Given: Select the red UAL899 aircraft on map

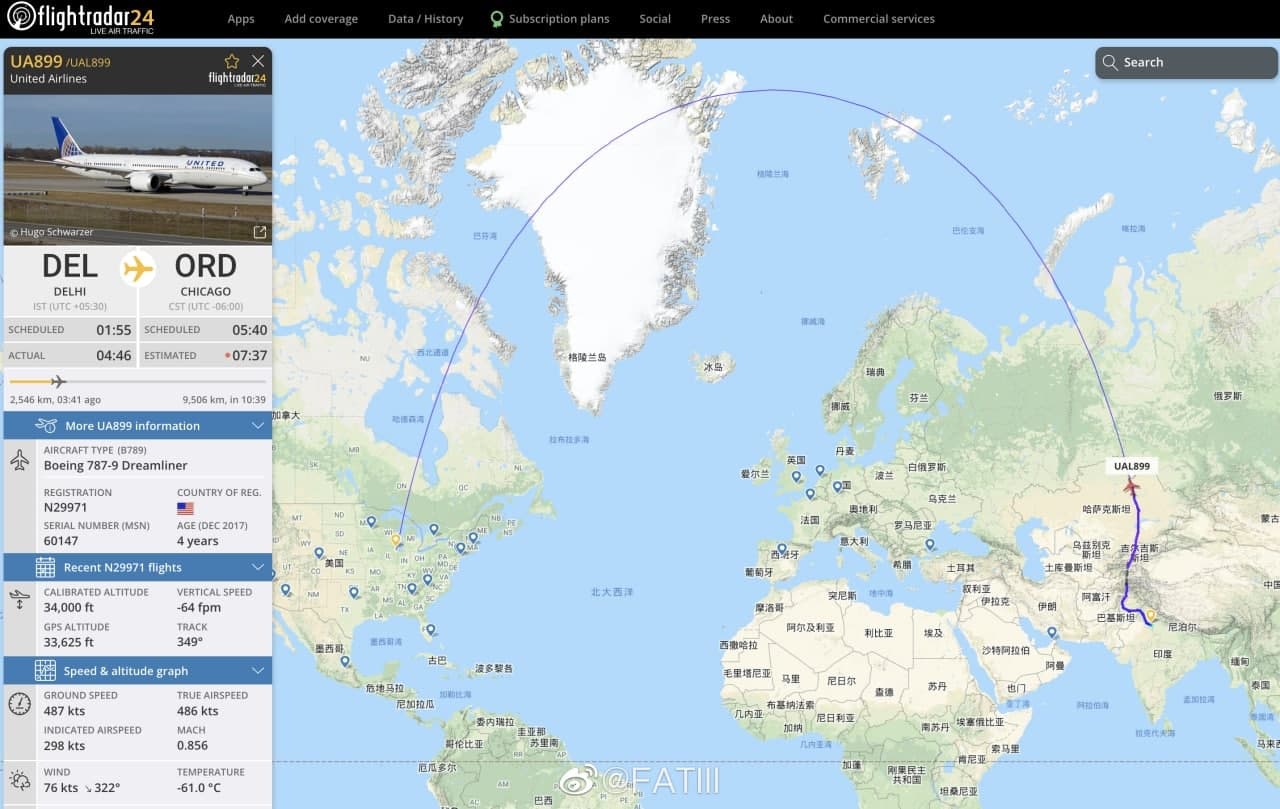Looking at the screenshot, I should click(1131, 486).
